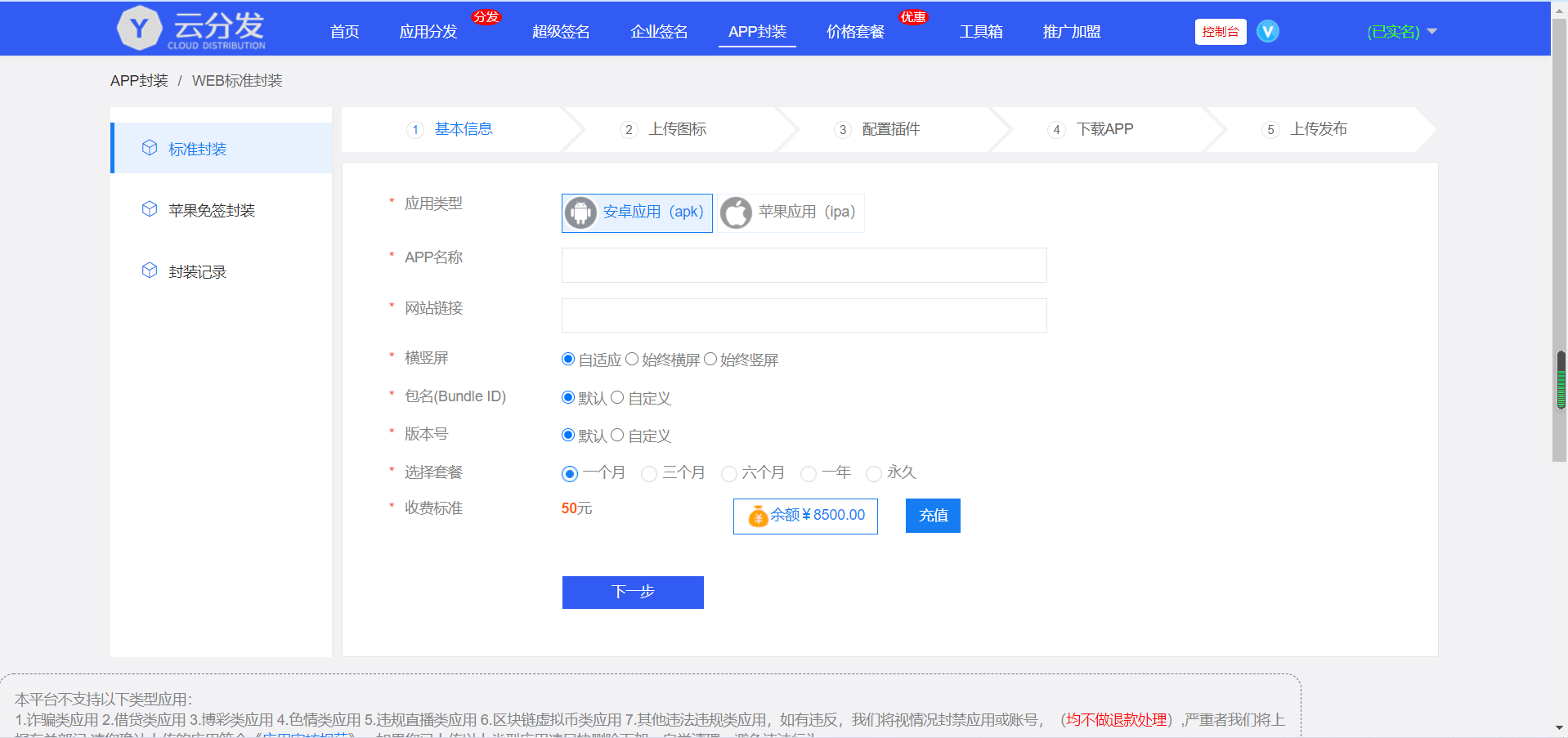
Task: Select the Android 安卓应用 (apk) app type
Action: [x=637, y=212]
